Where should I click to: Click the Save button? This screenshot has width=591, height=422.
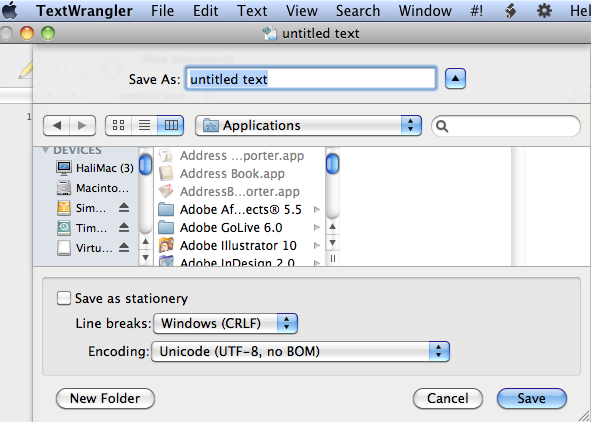pos(531,398)
